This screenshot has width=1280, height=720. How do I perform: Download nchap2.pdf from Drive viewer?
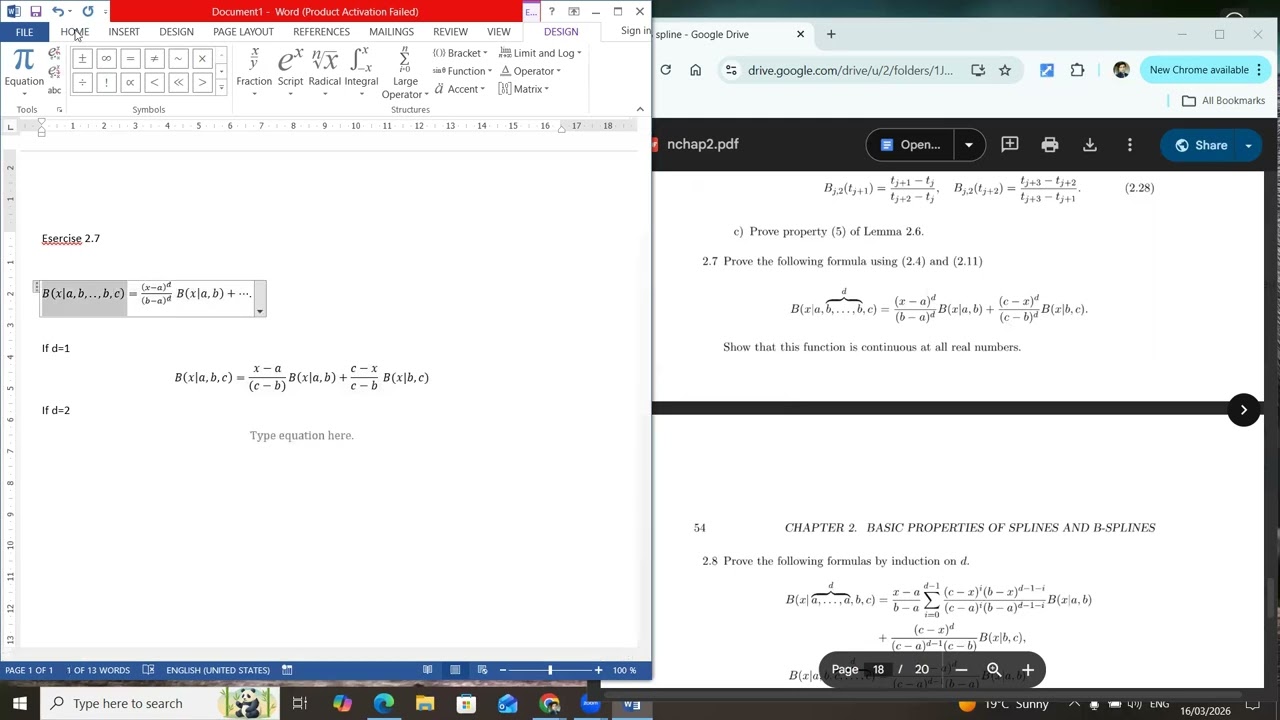[1090, 145]
